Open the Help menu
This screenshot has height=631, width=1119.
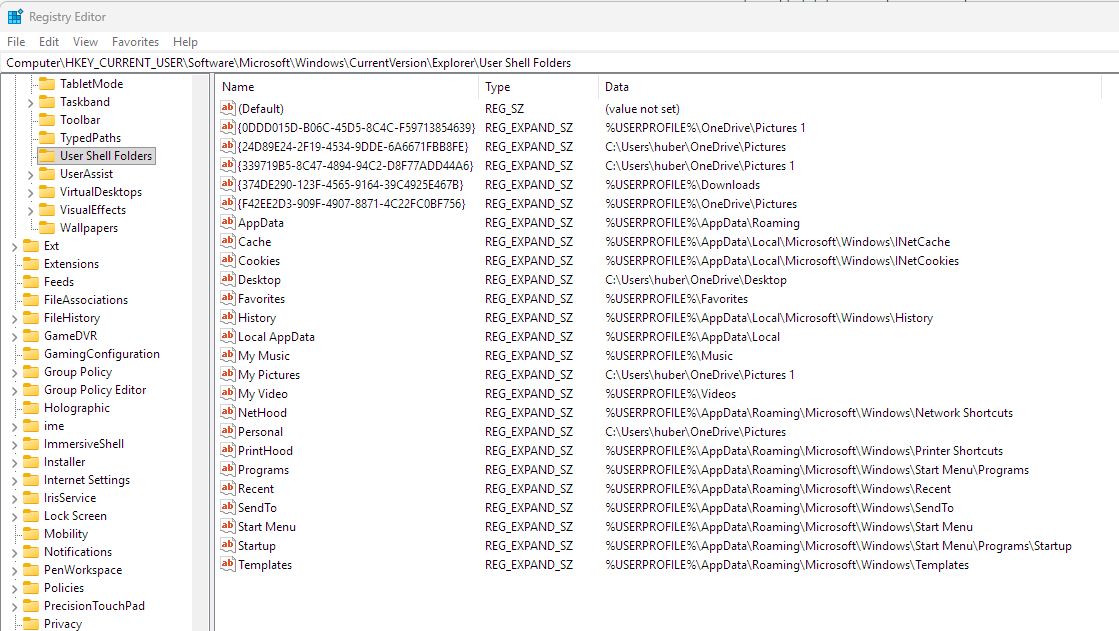[x=185, y=41]
